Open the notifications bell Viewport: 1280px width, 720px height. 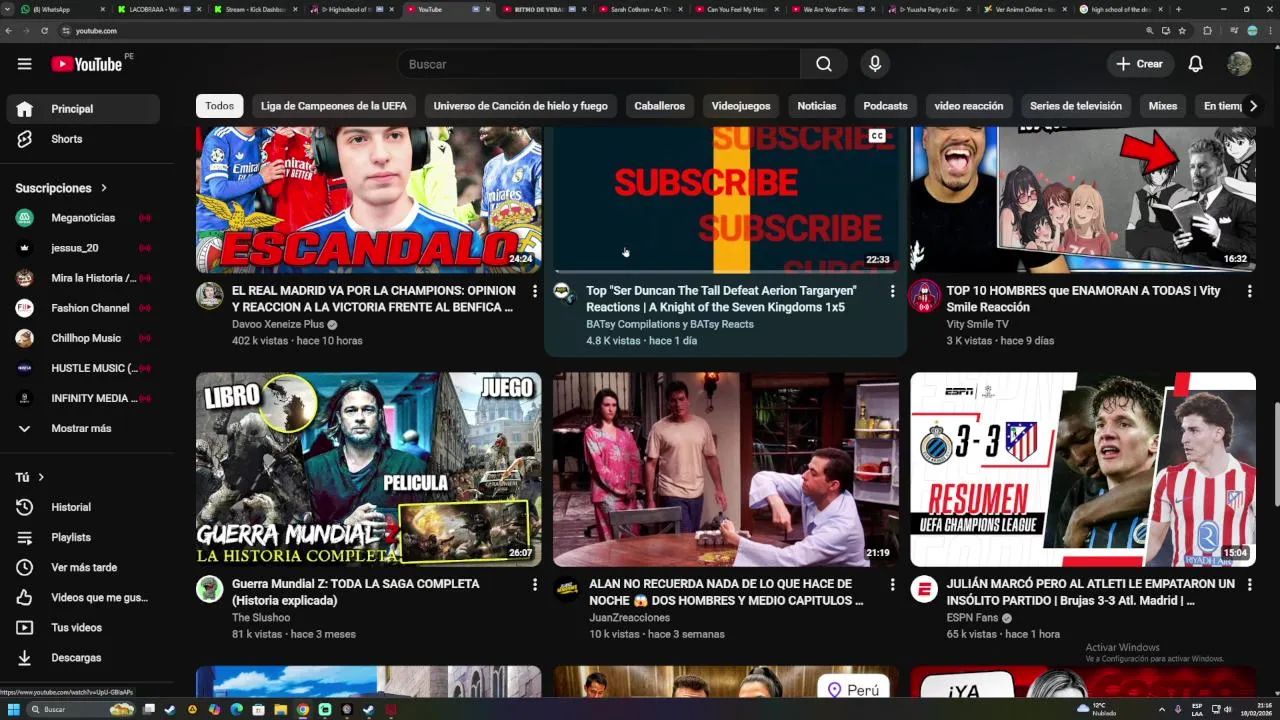[1195, 64]
